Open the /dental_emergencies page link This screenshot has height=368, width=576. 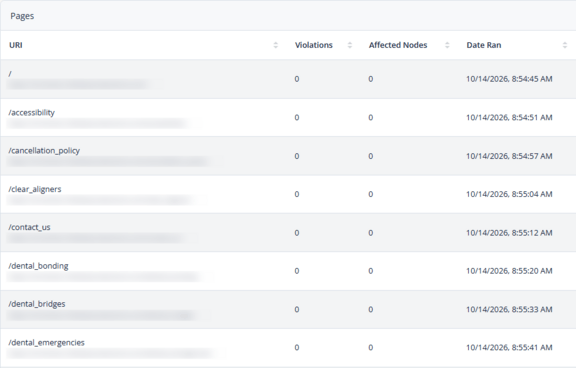point(47,343)
